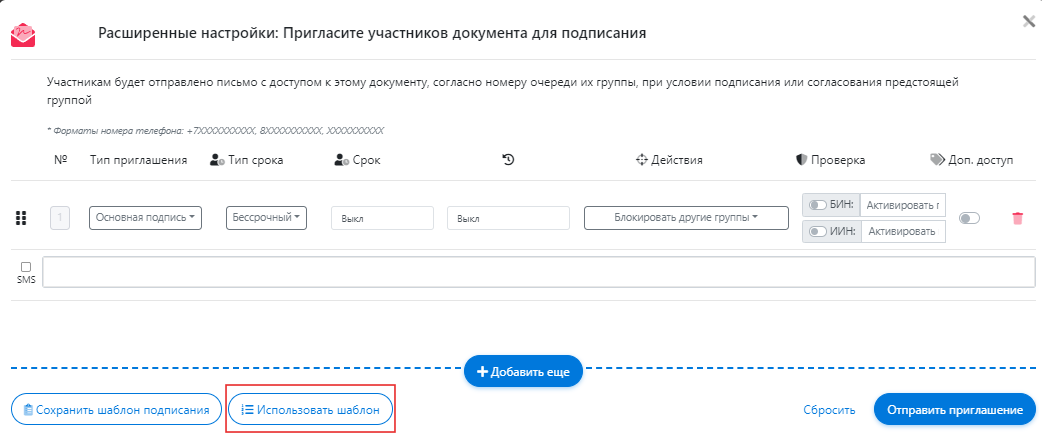1042x444 pixels.
Task: Click the shield icon near Проверка
Action: 801,159
